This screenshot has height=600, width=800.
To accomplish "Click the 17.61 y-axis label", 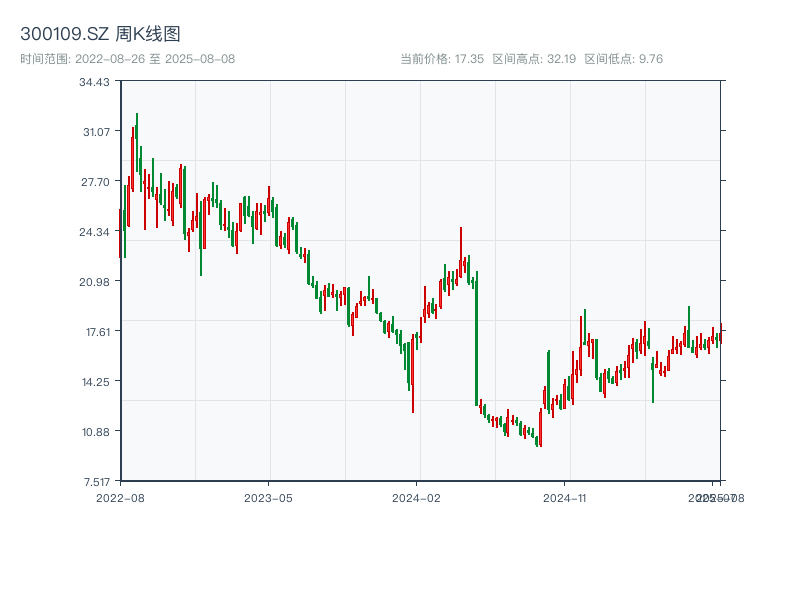I will click(x=95, y=332).
